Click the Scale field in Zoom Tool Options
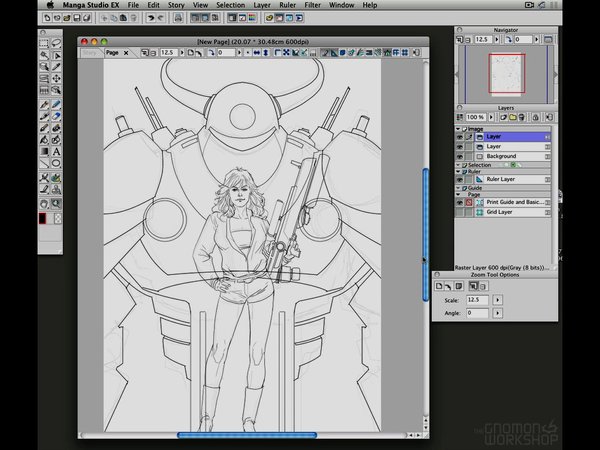600x450 pixels. pos(477,300)
